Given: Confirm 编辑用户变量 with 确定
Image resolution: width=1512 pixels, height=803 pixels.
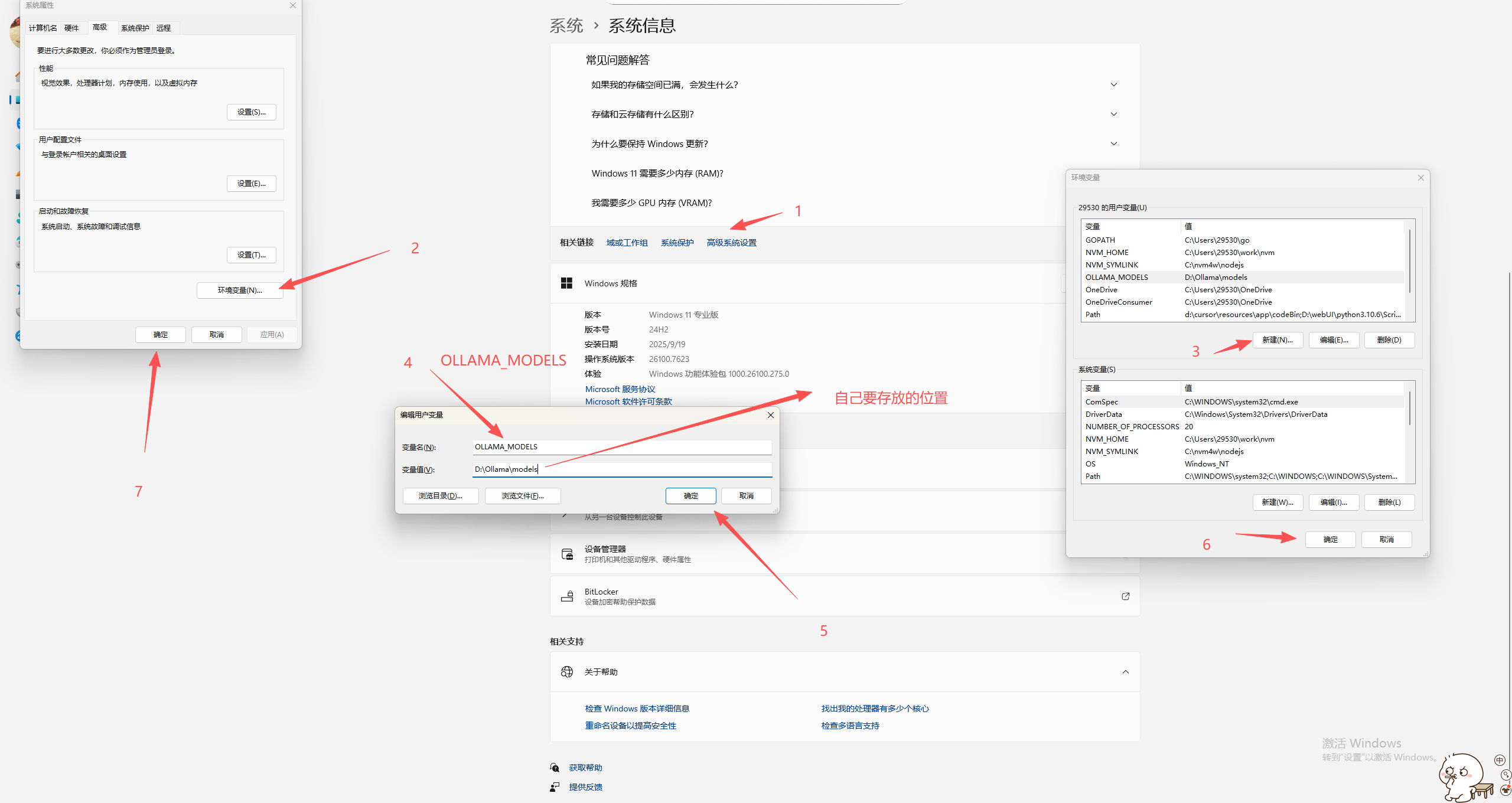Looking at the screenshot, I should [x=691, y=496].
